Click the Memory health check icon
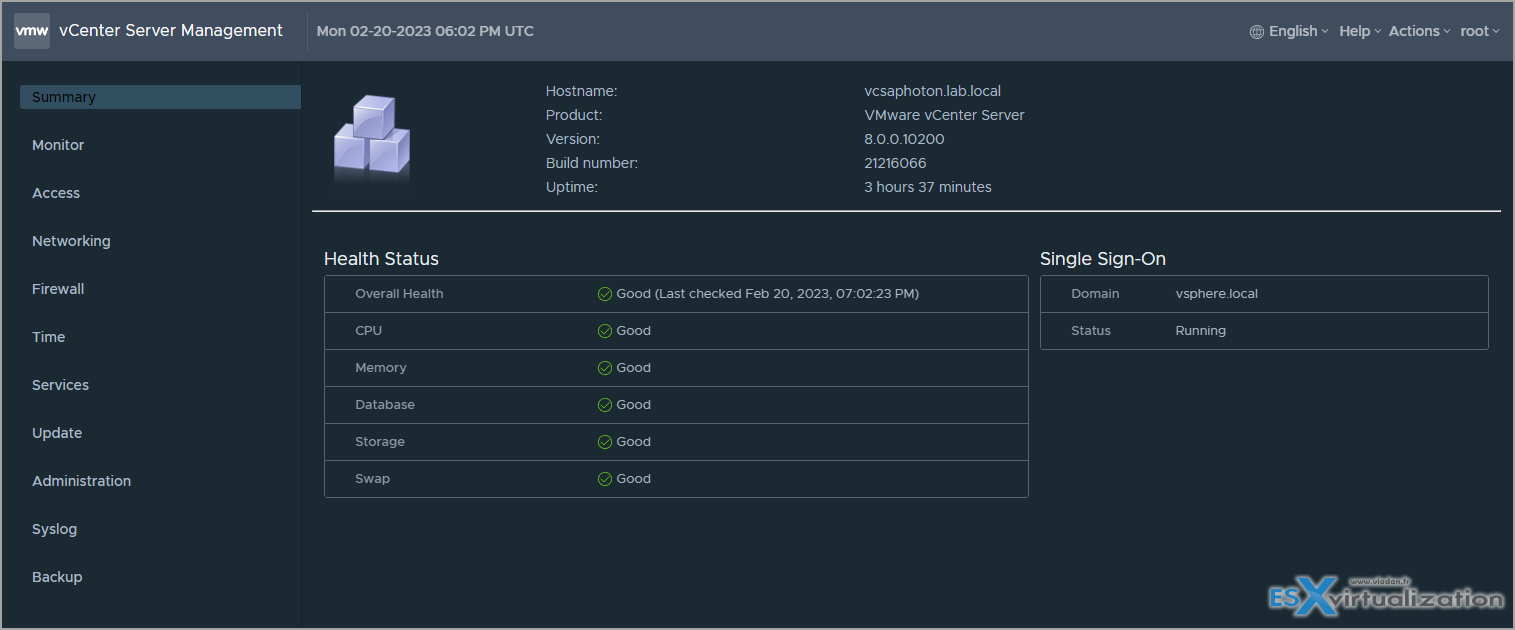The height and width of the screenshot is (630, 1515). click(x=604, y=368)
